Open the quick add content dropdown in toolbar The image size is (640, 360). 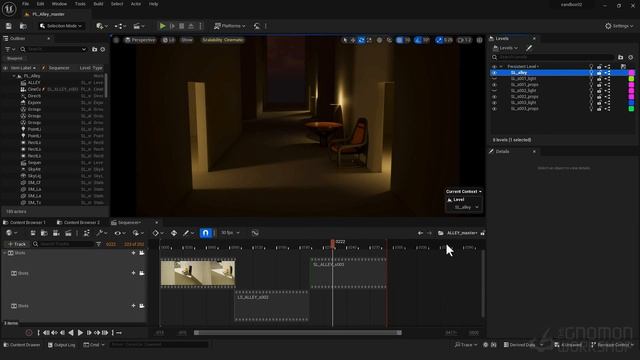coord(102,26)
